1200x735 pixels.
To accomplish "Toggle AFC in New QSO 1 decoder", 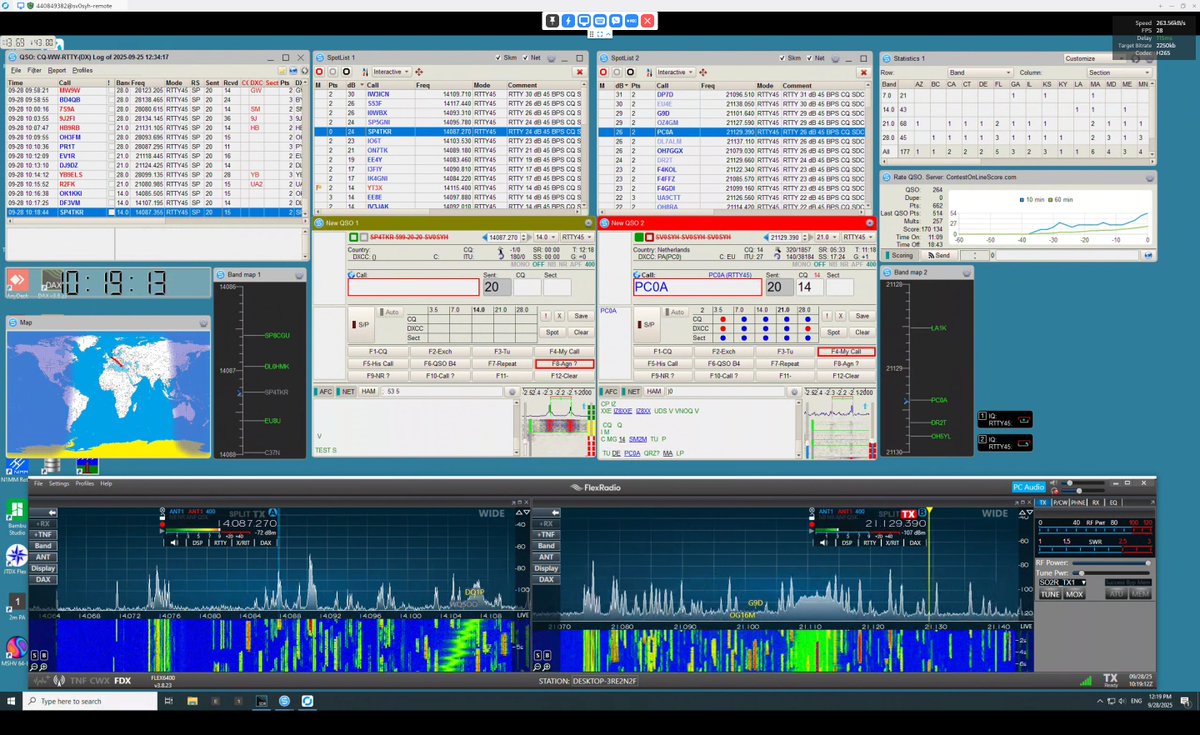I will click(x=325, y=392).
